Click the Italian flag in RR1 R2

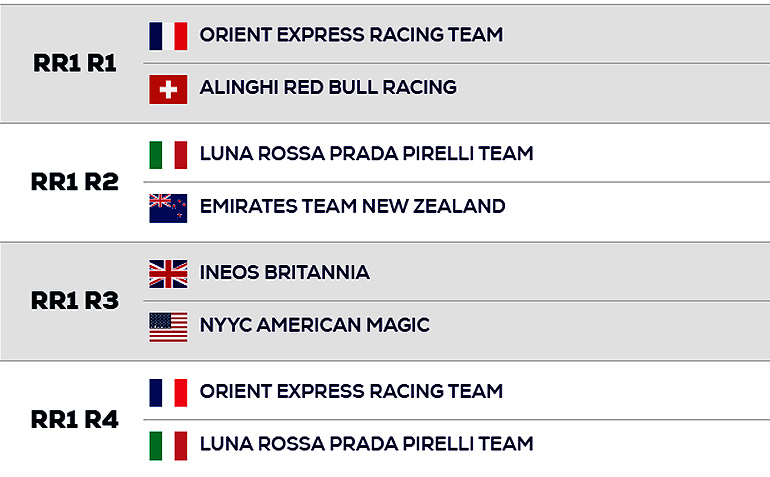pos(168,154)
